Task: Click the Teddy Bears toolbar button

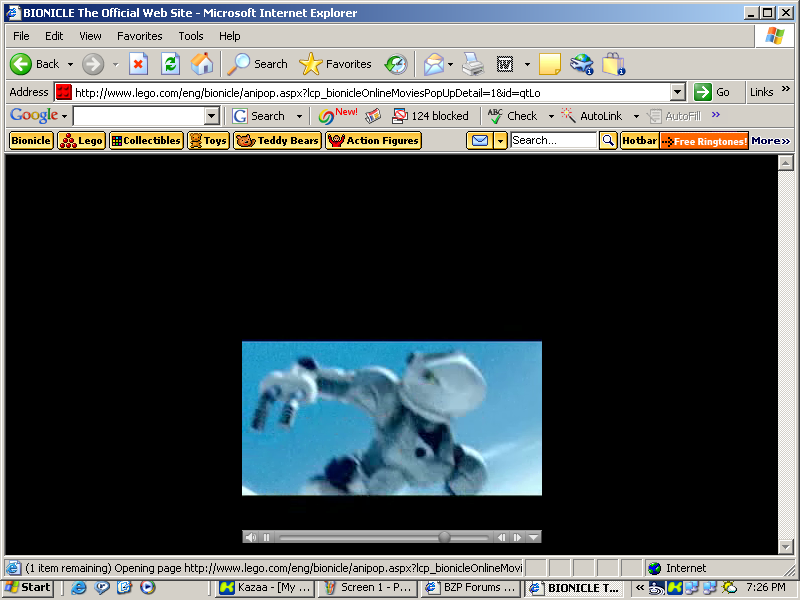Action: [x=277, y=140]
